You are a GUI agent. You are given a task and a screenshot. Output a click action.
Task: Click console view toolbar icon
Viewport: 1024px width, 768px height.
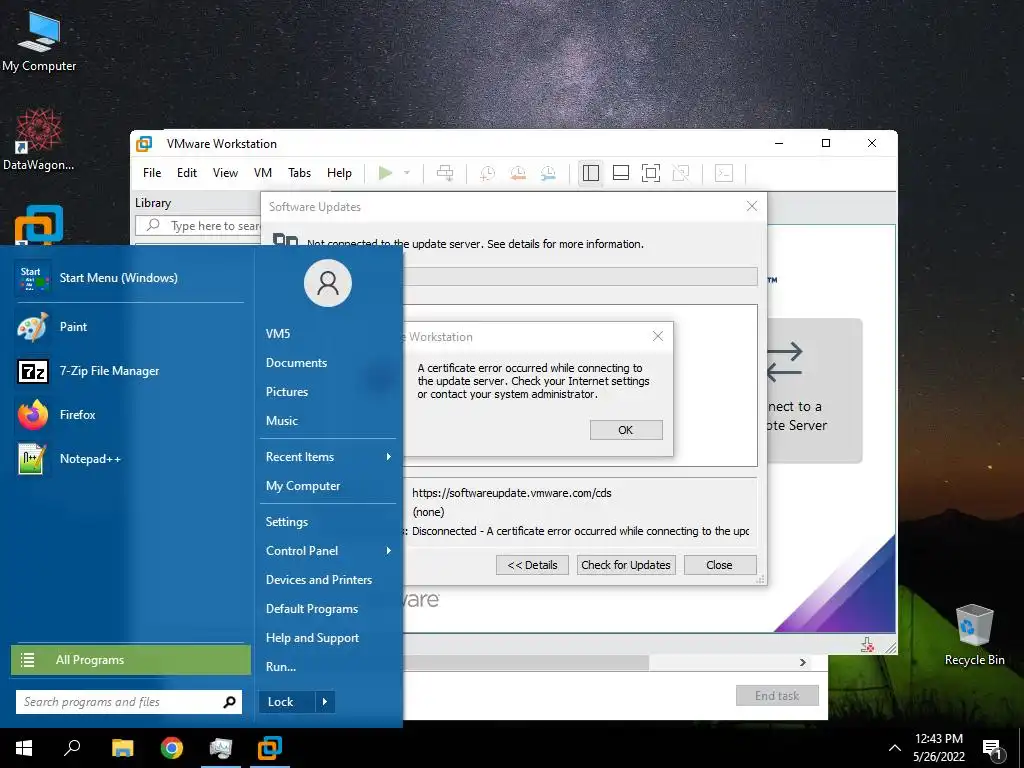pos(724,173)
